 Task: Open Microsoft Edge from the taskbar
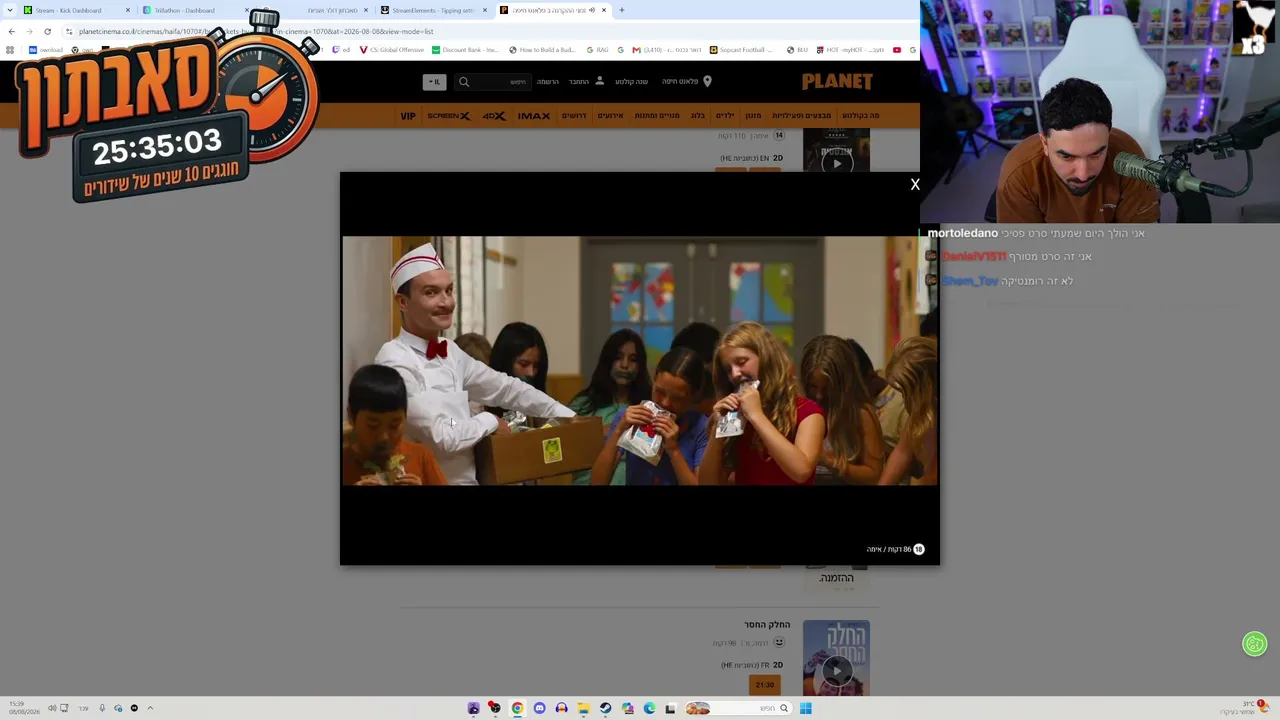point(649,708)
